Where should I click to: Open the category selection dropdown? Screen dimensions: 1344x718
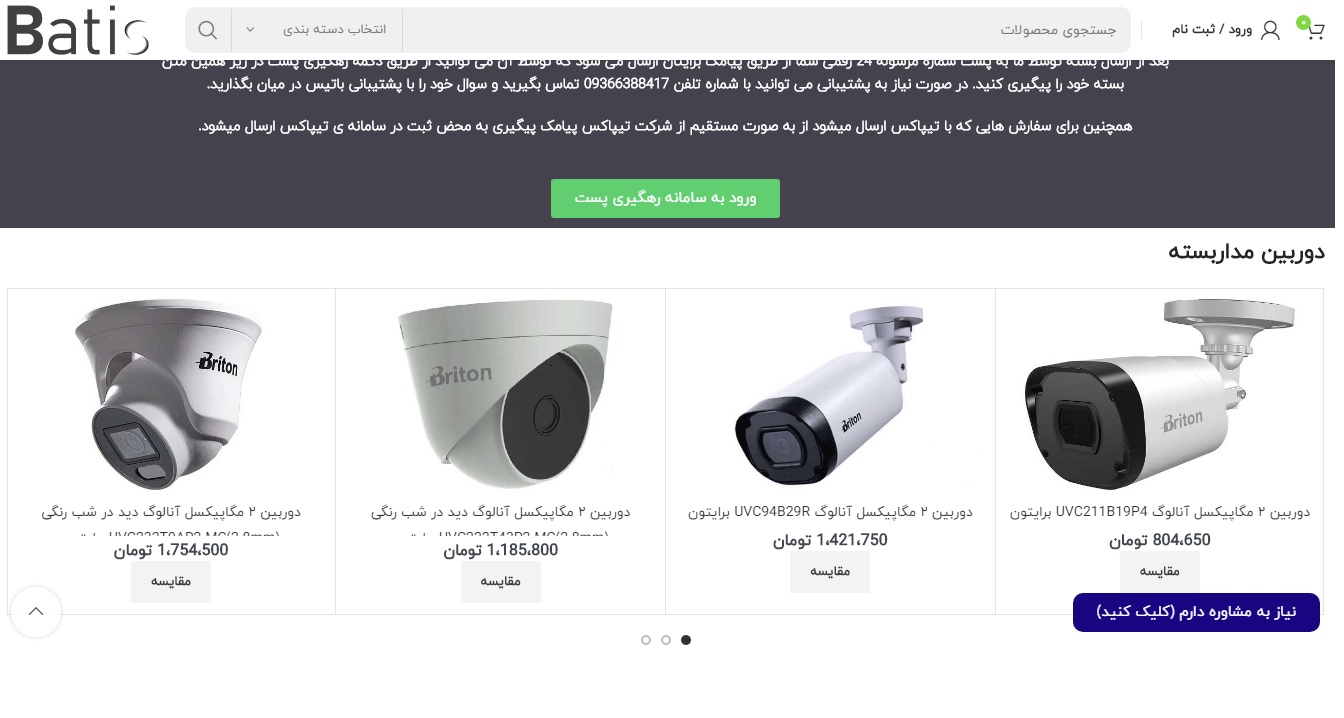pyautogui.click(x=317, y=30)
